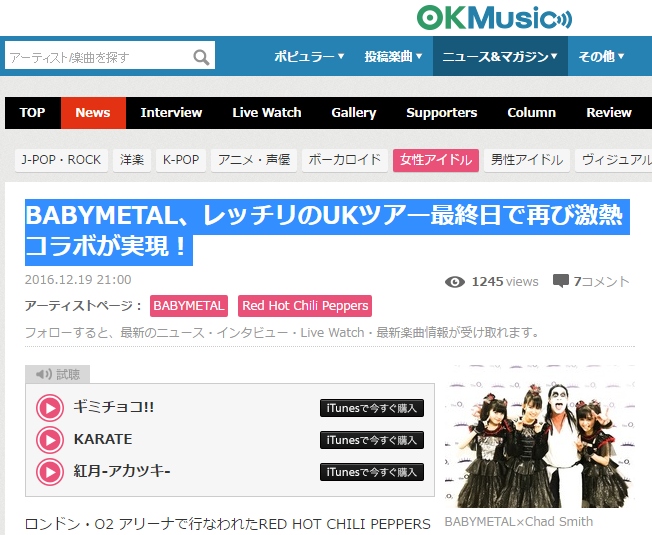Play the ギミチョコ!! preview

pyautogui.click(x=50, y=408)
